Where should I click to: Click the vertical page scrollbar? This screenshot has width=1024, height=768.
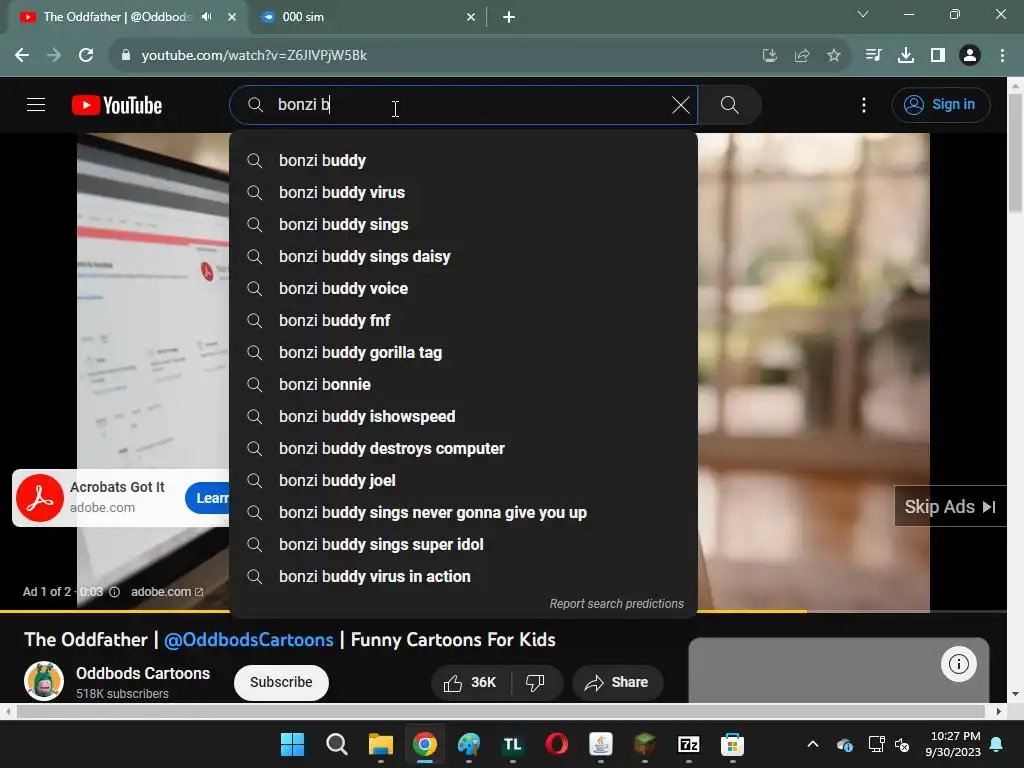pyautogui.click(x=1016, y=153)
